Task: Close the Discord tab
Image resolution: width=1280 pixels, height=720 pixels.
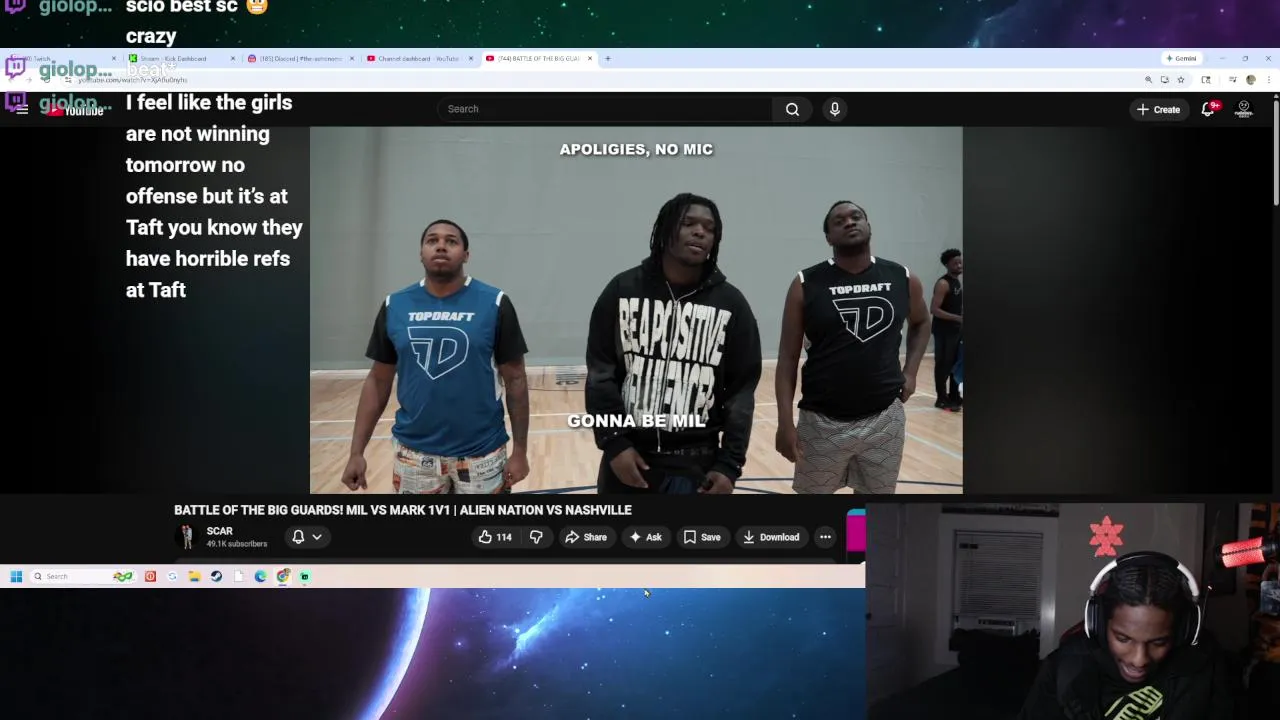Action: pyautogui.click(x=352, y=58)
